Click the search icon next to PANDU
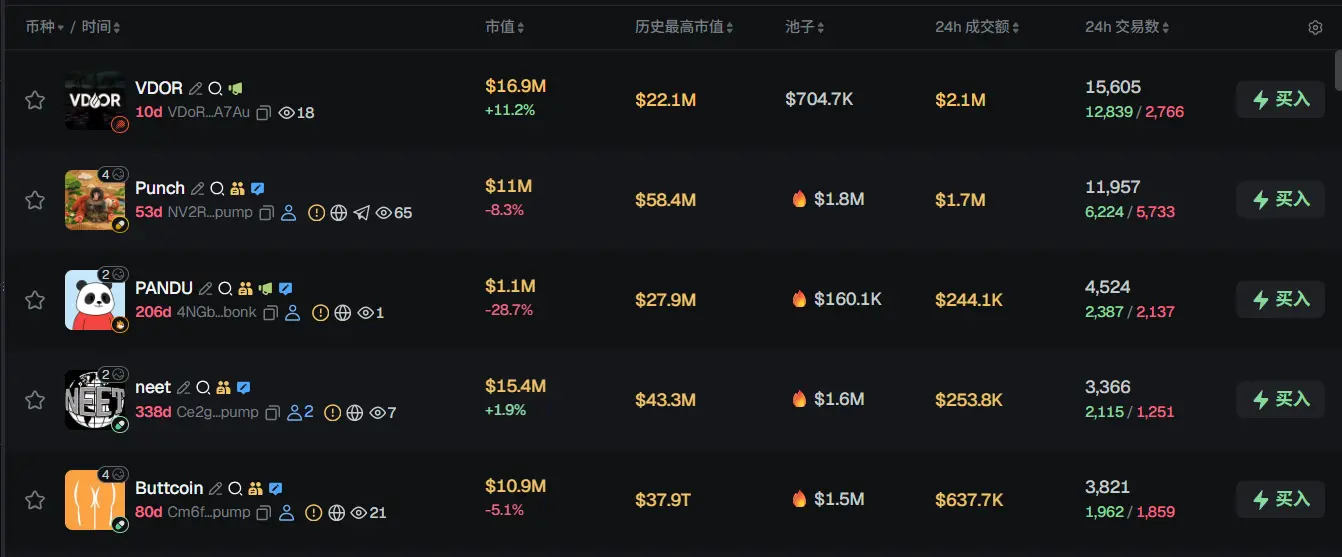The image size is (1342, 557). 225,289
